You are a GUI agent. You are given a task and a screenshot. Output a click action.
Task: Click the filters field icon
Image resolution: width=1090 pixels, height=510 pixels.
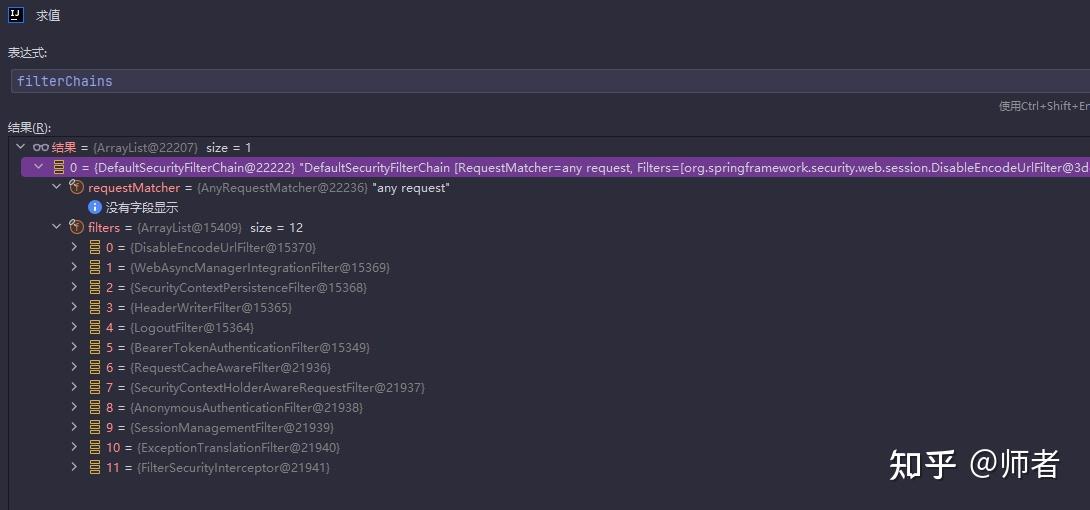77,227
